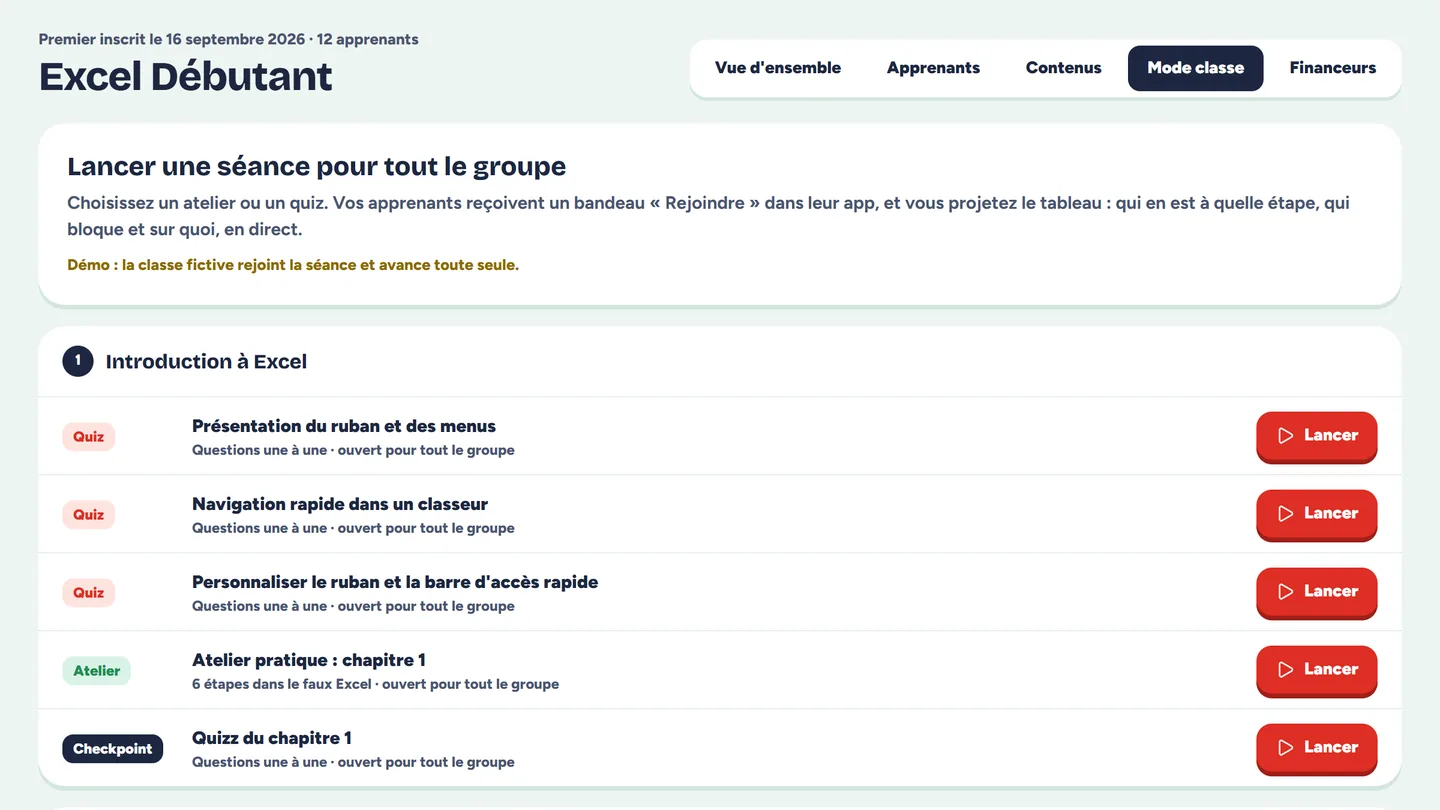Click the Premier inscrit le 16 septembre 2026 line
The width and height of the screenshot is (1440, 810).
point(228,40)
